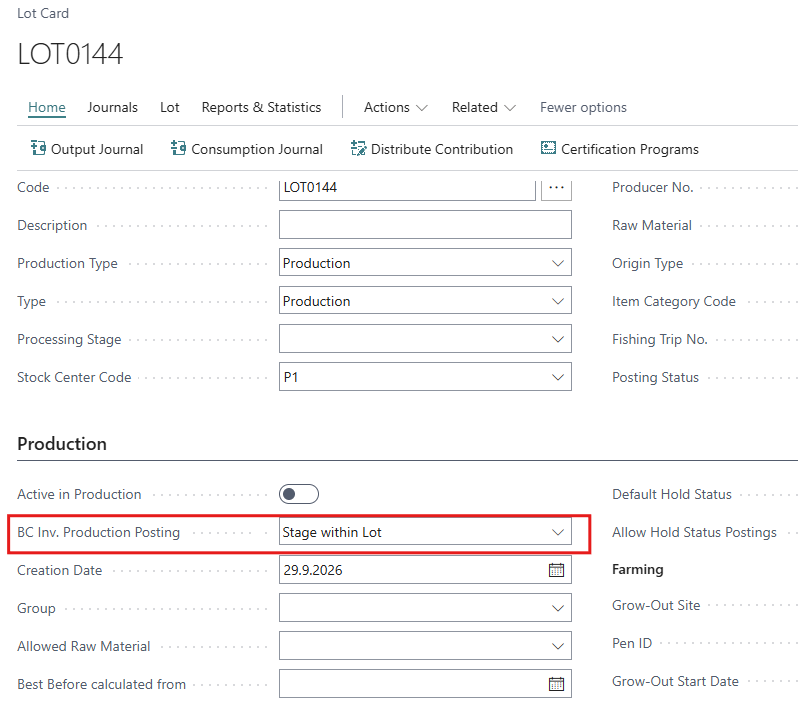Expand the Type dropdown

tap(558, 301)
